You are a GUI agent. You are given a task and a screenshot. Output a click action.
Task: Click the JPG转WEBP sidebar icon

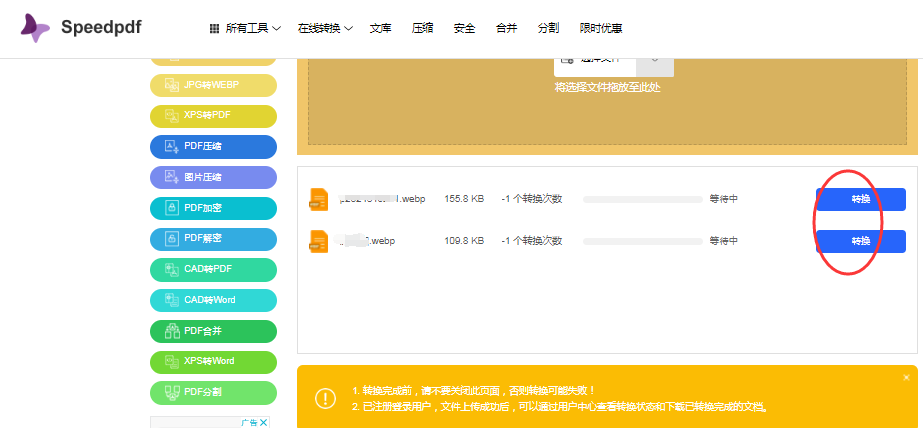tap(171, 85)
